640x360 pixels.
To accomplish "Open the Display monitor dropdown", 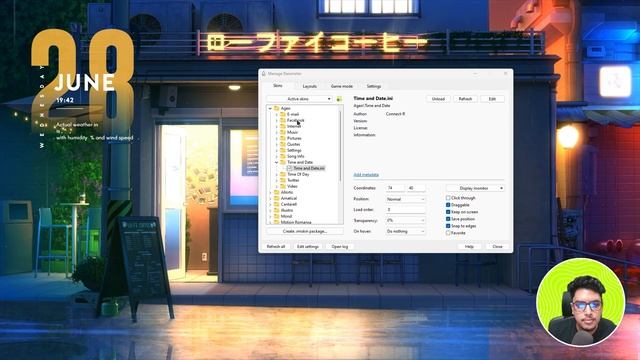I will coord(475,188).
